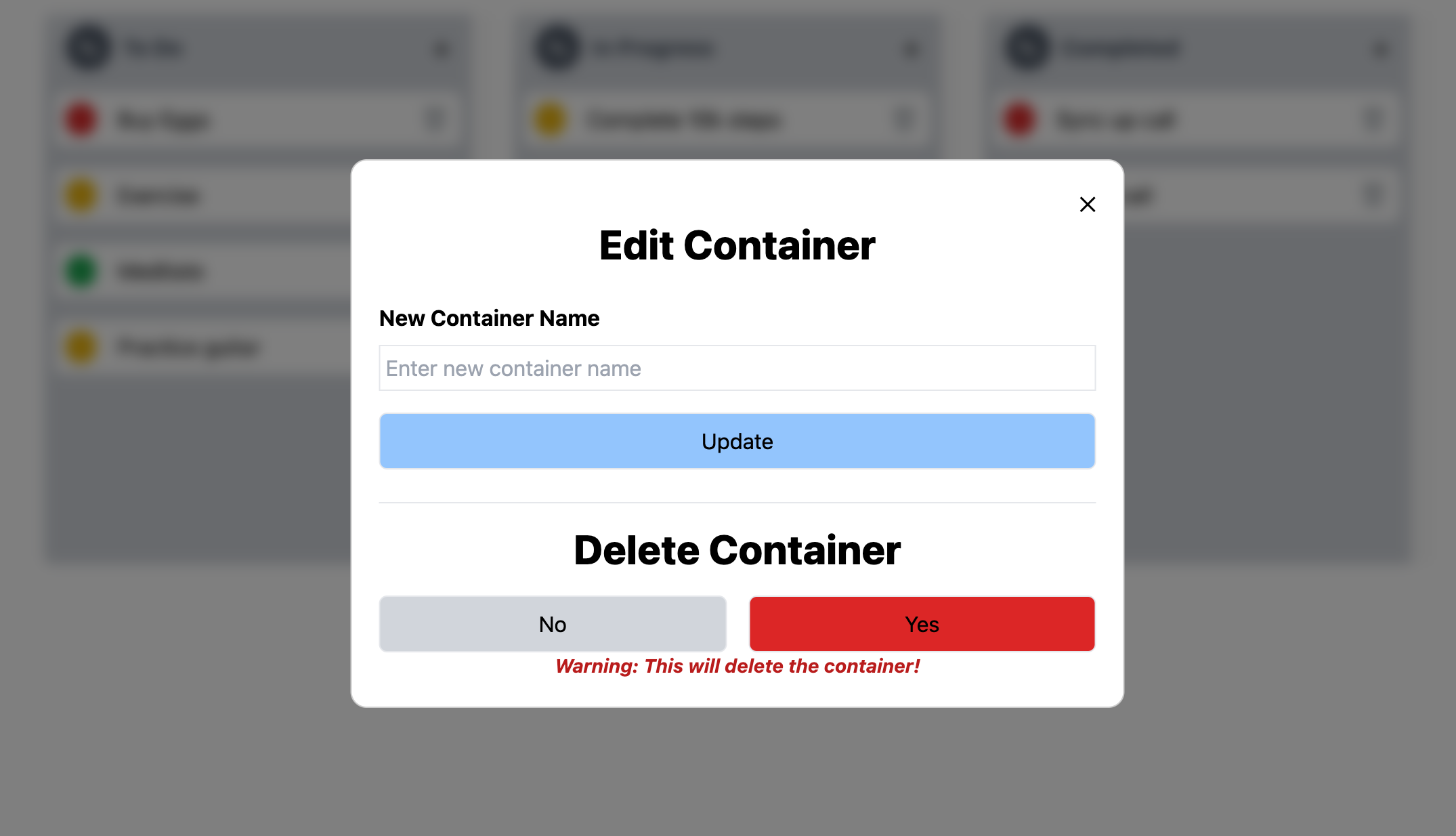
Task: Click the yellow dot on Complete 10k steps
Action: 550,120
